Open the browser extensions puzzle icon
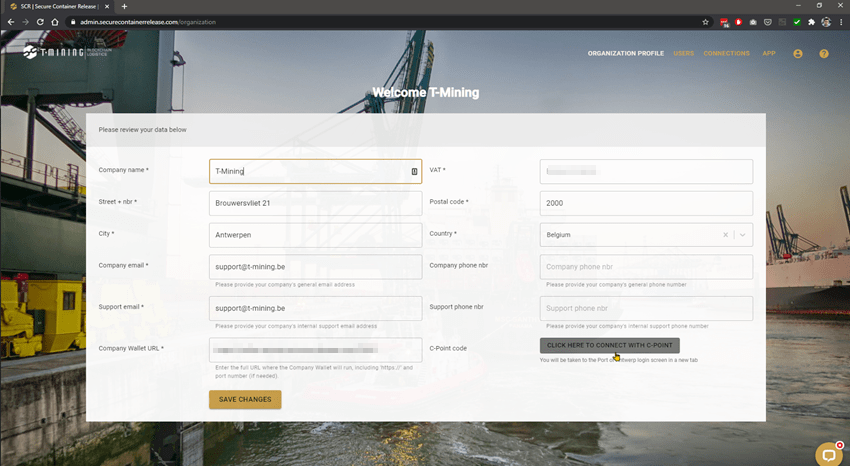 tap(811, 22)
